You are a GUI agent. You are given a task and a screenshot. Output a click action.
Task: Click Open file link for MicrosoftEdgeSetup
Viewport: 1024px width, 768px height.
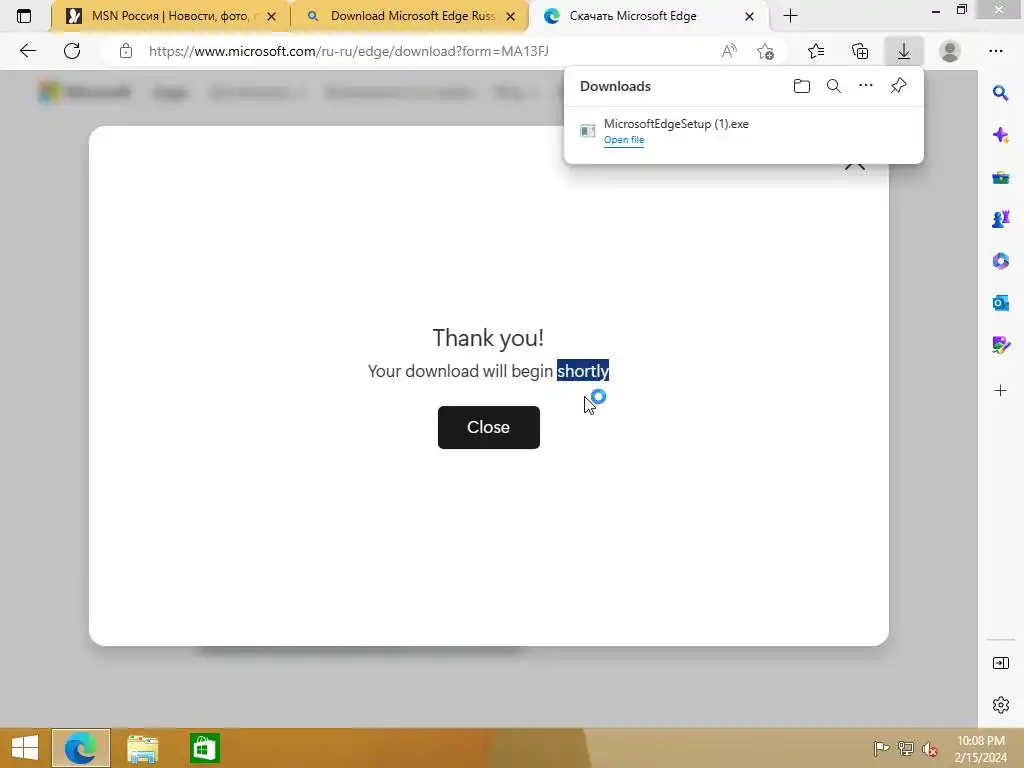tap(624, 140)
